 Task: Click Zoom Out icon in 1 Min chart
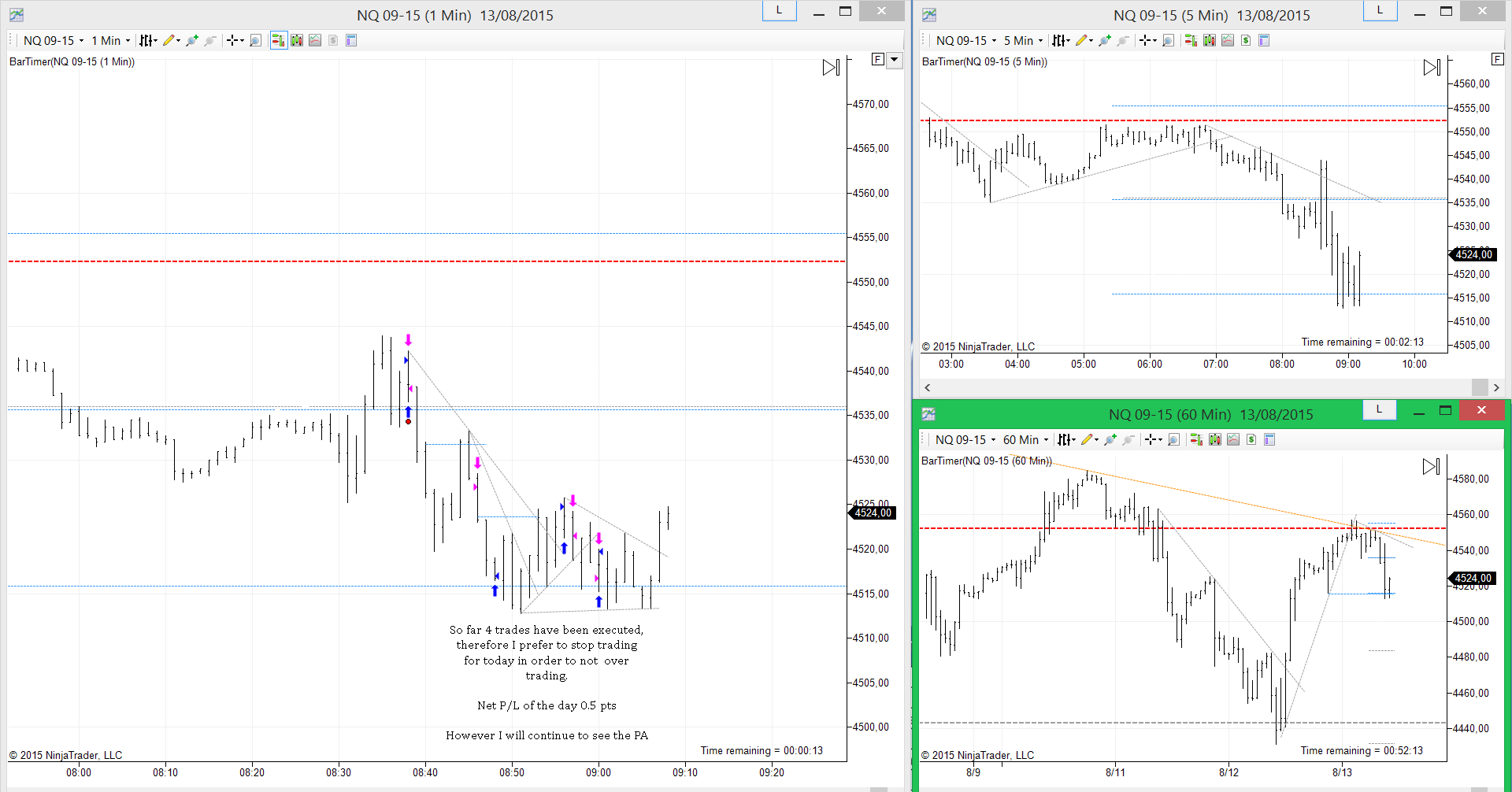pos(209,40)
